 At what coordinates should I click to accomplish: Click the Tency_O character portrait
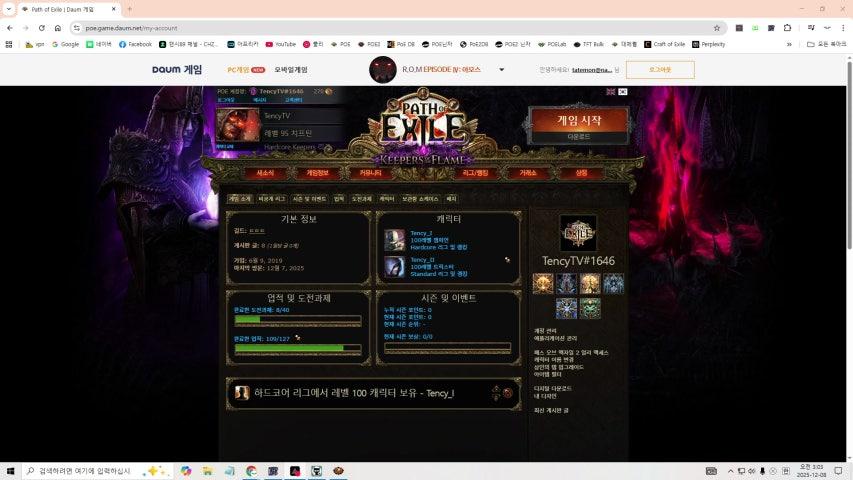(x=394, y=267)
